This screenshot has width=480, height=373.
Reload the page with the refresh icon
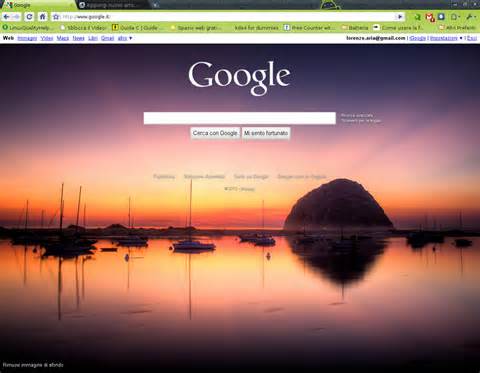coord(29,17)
